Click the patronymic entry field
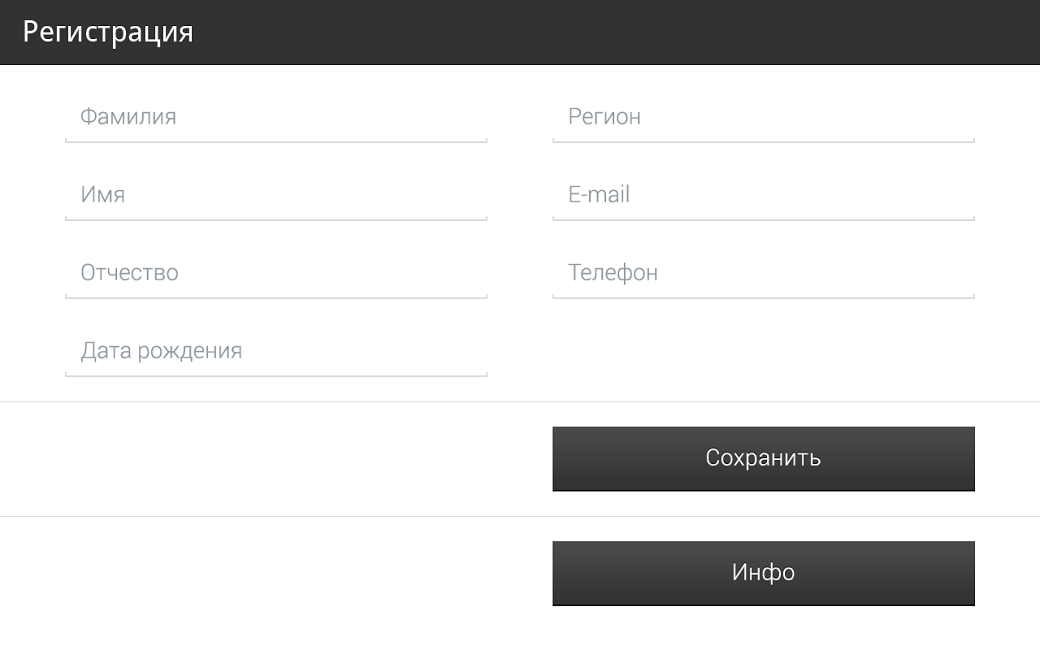The image size is (1040, 650). [x=276, y=273]
